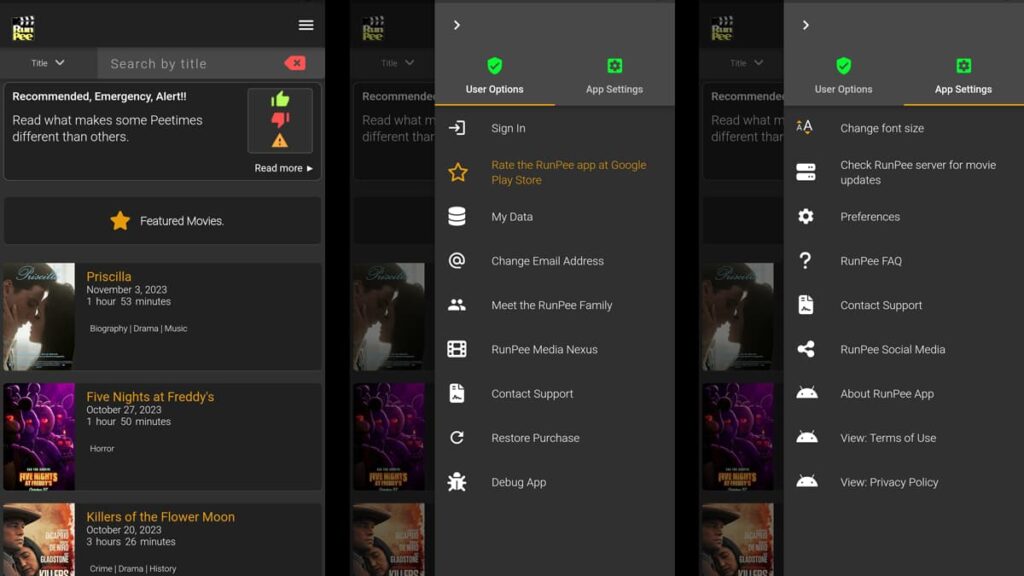Tap the red thumbs-down icon

280,120
